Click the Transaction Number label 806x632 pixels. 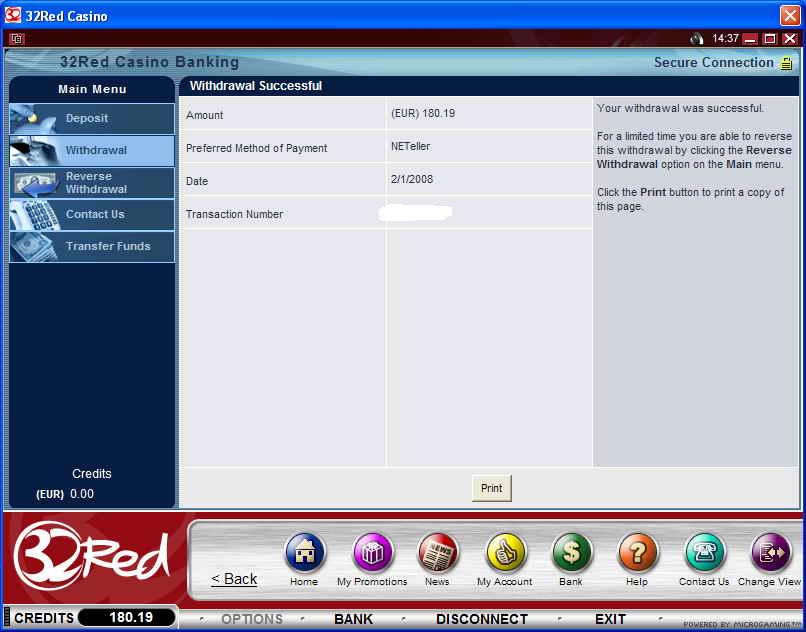pos(234,214)
